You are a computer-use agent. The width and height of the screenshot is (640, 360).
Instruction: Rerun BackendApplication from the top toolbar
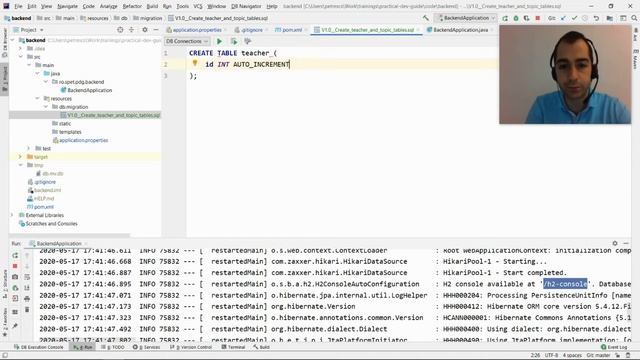(505, 18)
